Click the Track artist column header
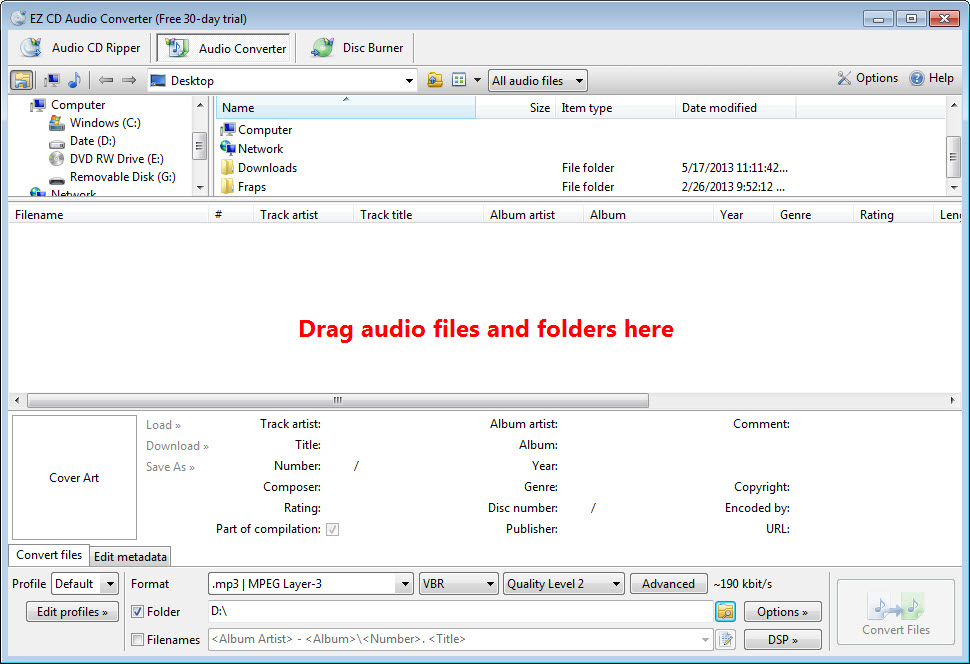The width and height of the screenshot is (970, 664). click(x=303, y=215)
